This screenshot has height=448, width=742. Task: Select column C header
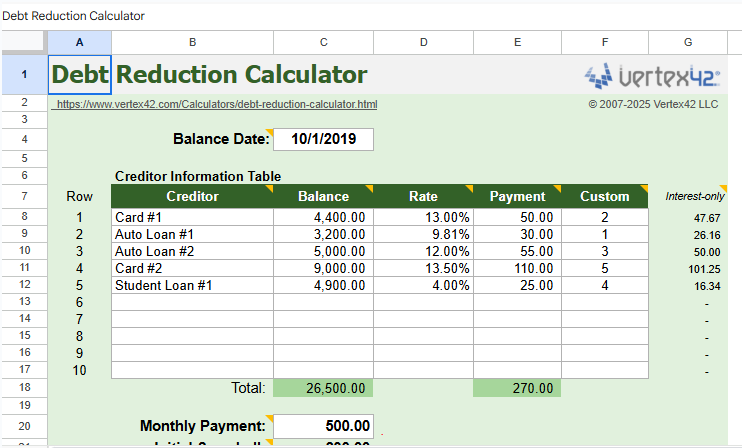323,42
